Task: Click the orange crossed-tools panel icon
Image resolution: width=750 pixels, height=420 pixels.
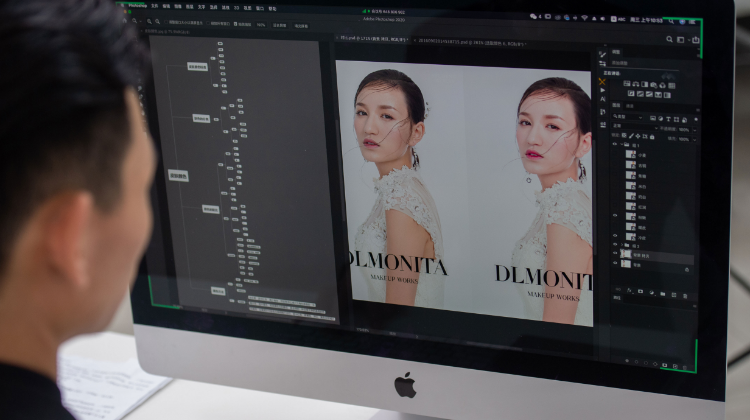Action: [602, 81]
